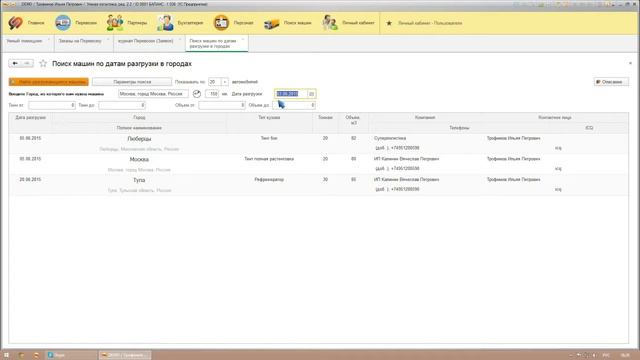Open the calendar picker for Дата разгрузки

click(311, 94)
